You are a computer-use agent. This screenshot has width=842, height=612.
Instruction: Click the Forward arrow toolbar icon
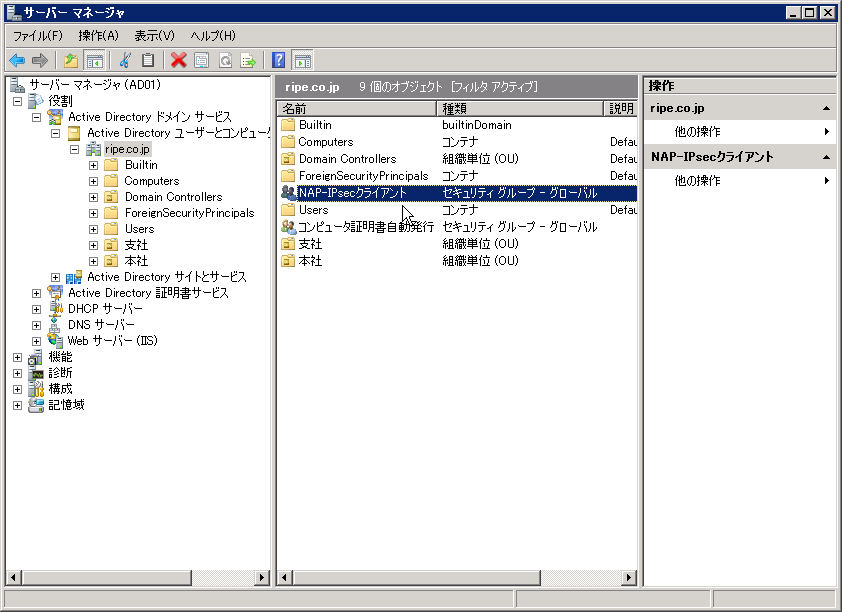(40, 61)
